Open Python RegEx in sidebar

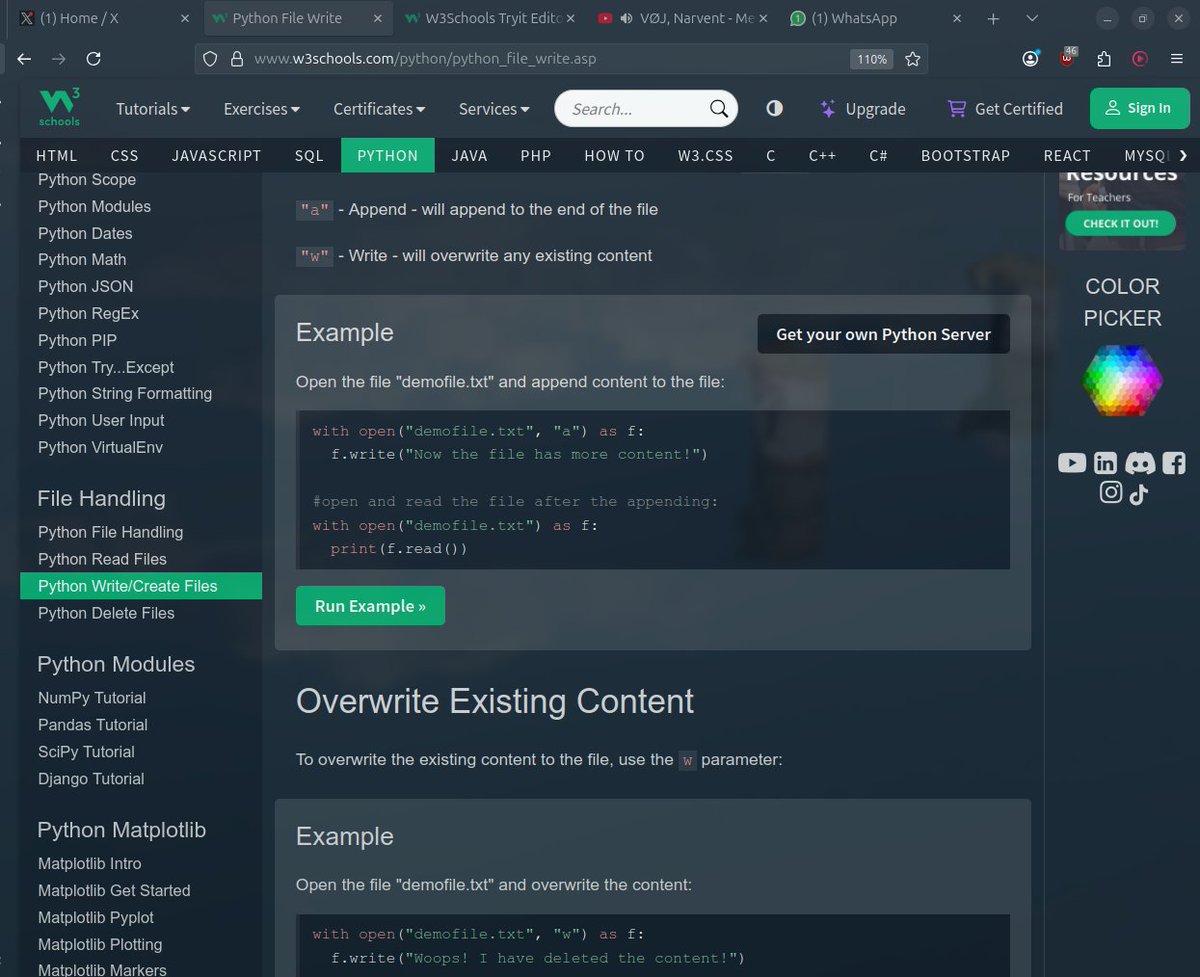[x=88, y=313]
